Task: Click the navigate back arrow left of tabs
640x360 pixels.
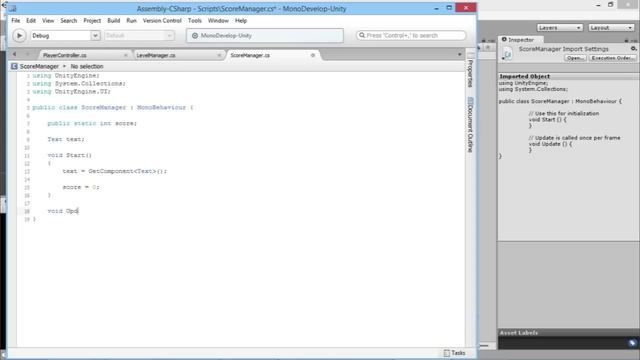Action: pyautogui.click(x=14, y=54)
